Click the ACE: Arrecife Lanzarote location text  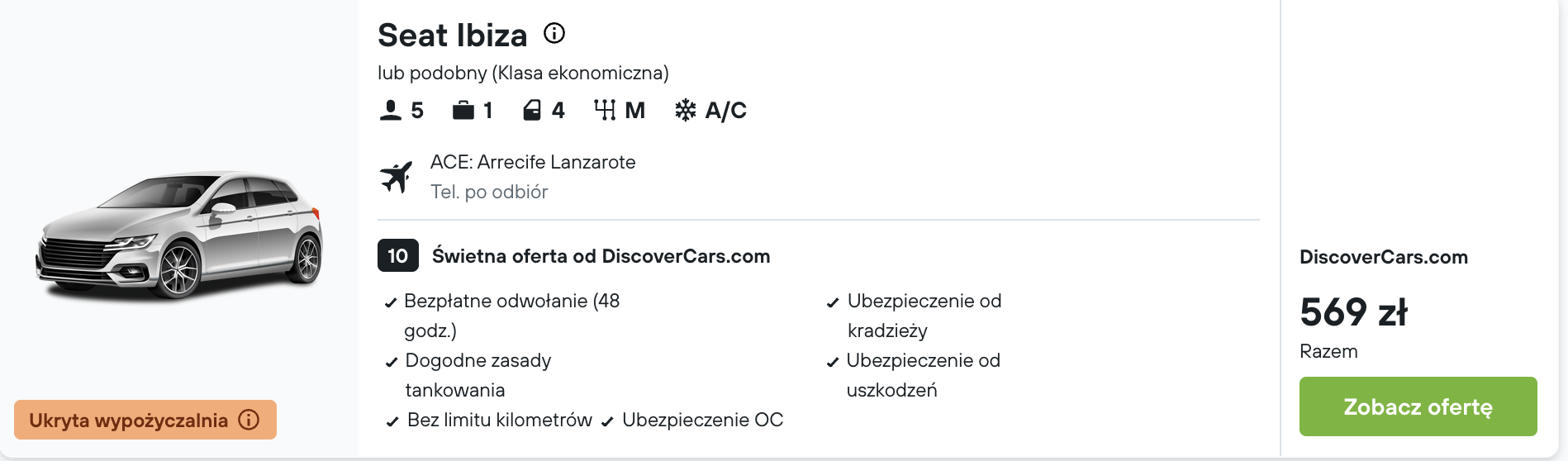click(x=533, y=162)
